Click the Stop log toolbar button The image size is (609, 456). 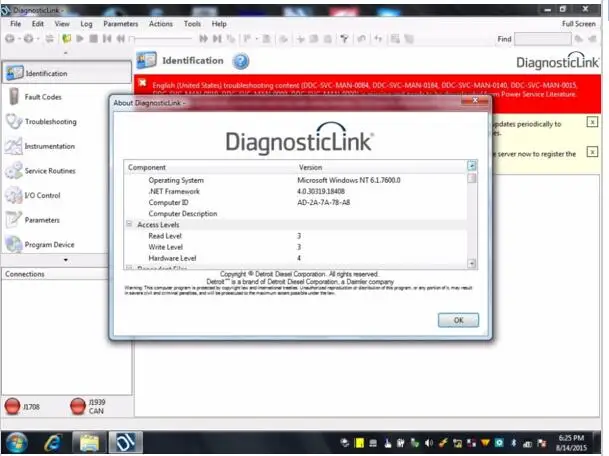click(93, 38)
